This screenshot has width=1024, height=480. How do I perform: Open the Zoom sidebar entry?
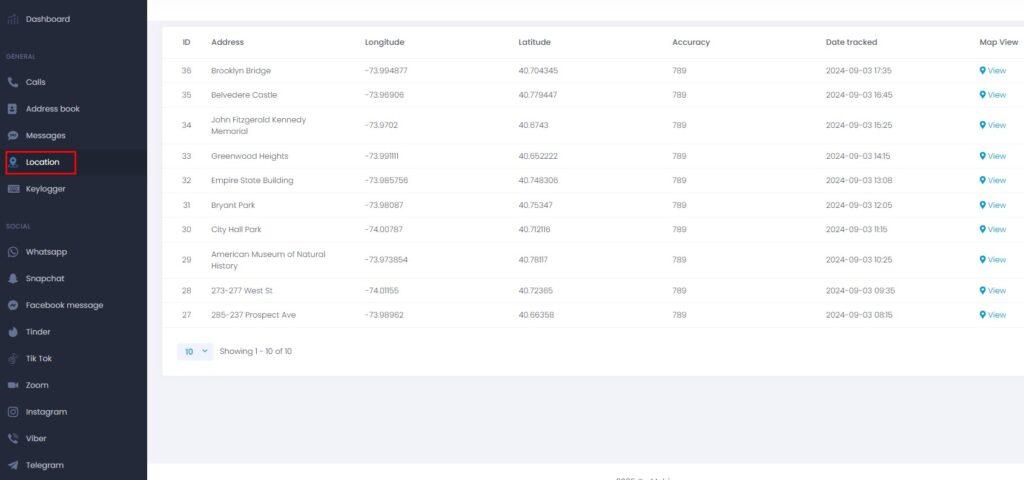(x=37, y=385)
